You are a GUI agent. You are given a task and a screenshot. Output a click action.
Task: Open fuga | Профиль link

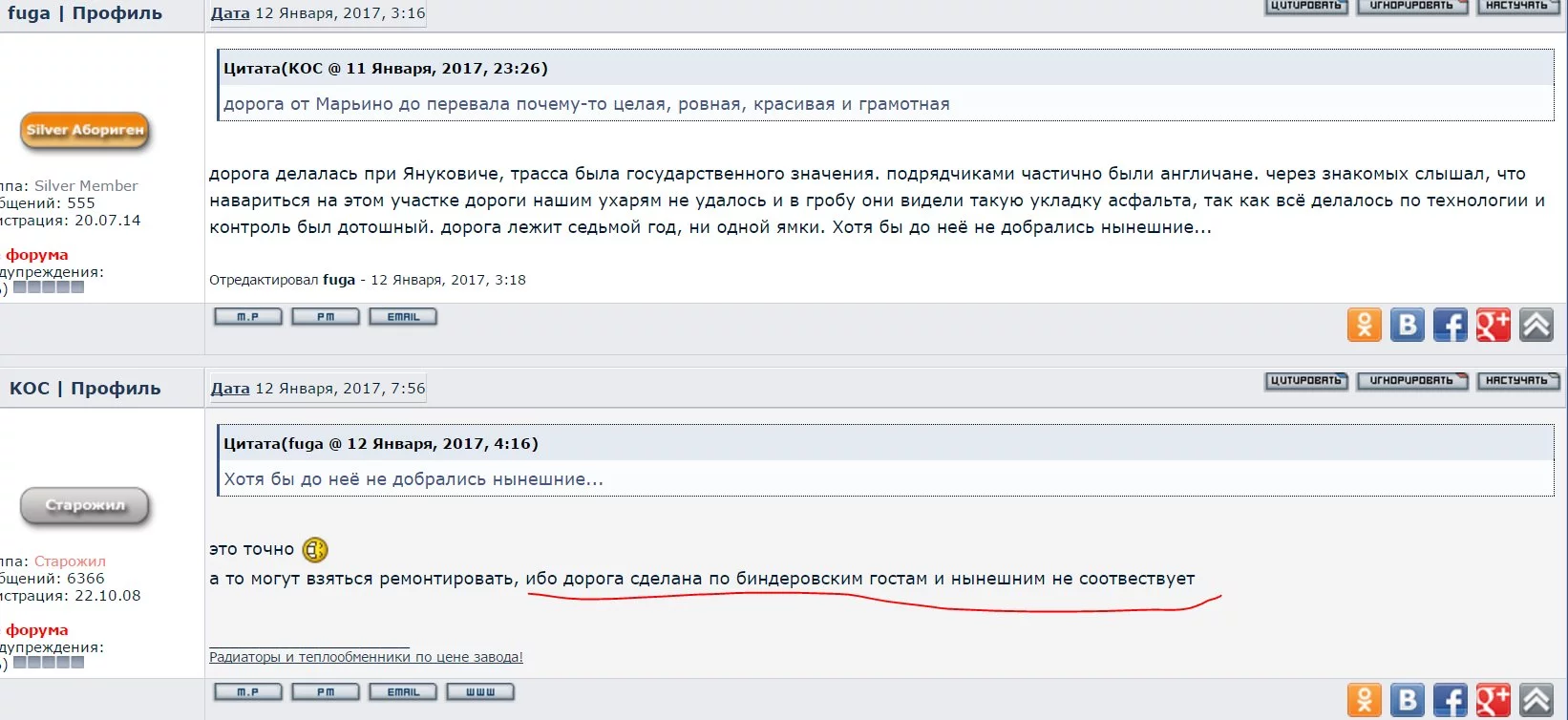coord(85,13)
